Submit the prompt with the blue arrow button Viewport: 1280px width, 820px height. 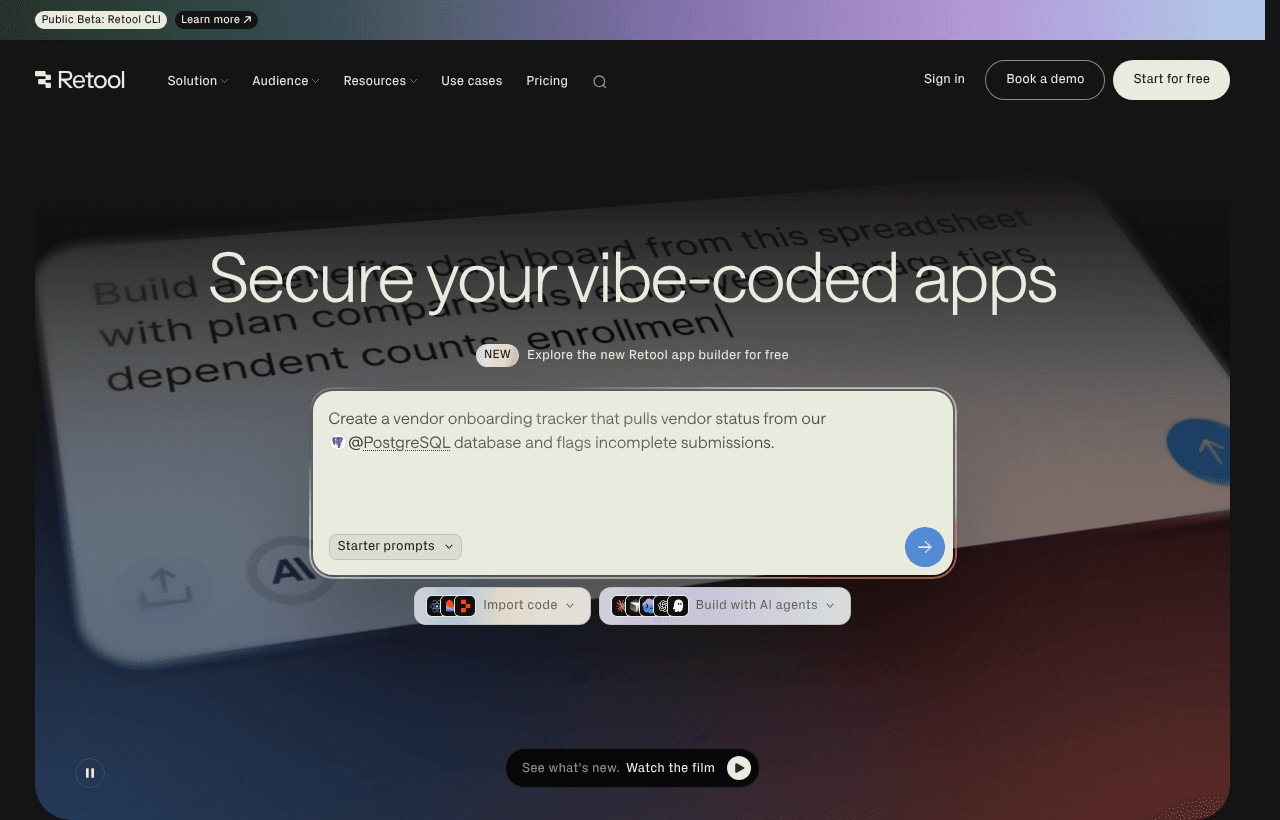(x=925, y=547)
